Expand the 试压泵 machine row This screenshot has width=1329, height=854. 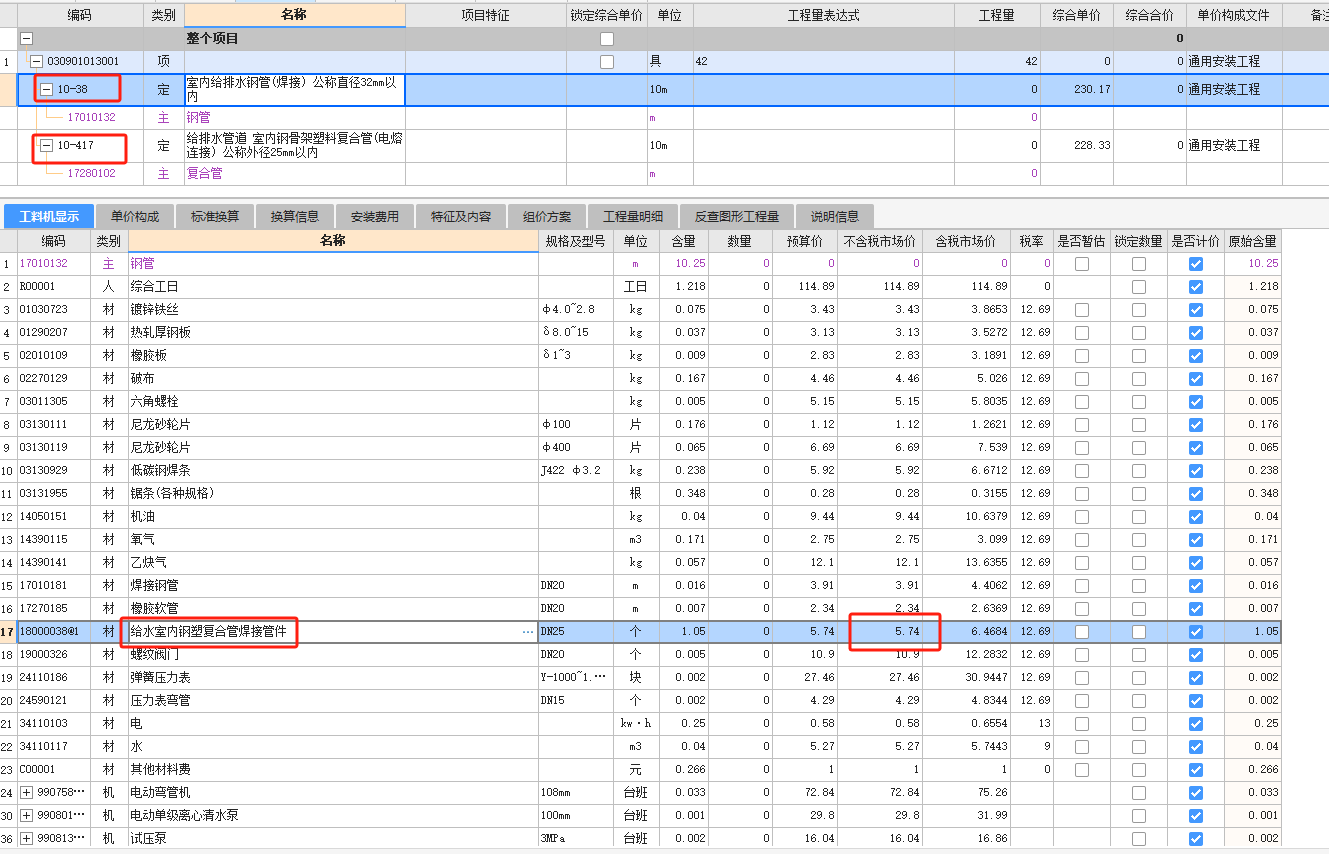(x=26, y=839)
